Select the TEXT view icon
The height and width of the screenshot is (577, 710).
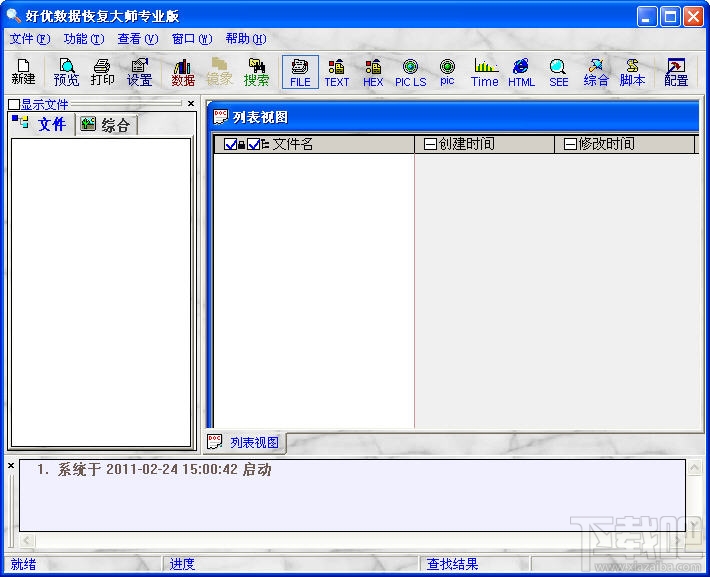coord(336,72)
